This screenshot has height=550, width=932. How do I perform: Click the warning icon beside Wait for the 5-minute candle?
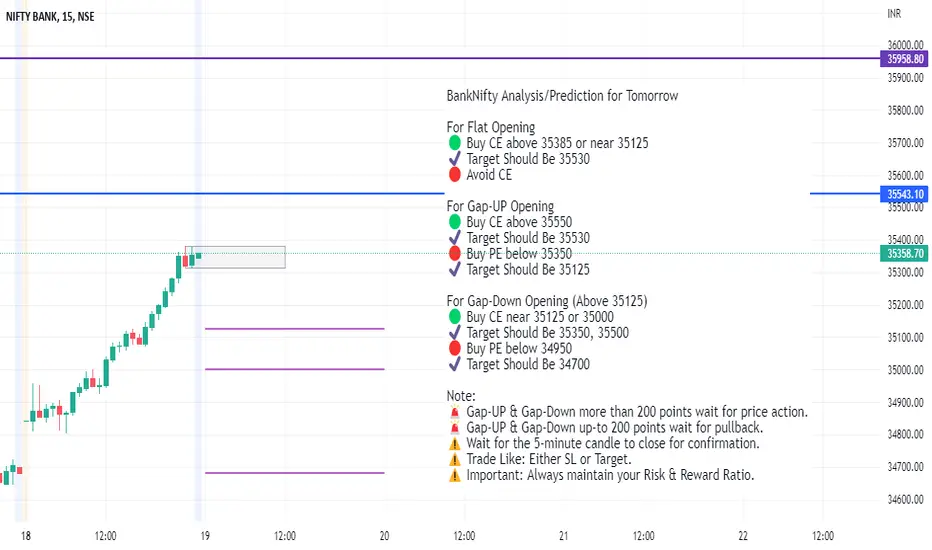point(455,444)
